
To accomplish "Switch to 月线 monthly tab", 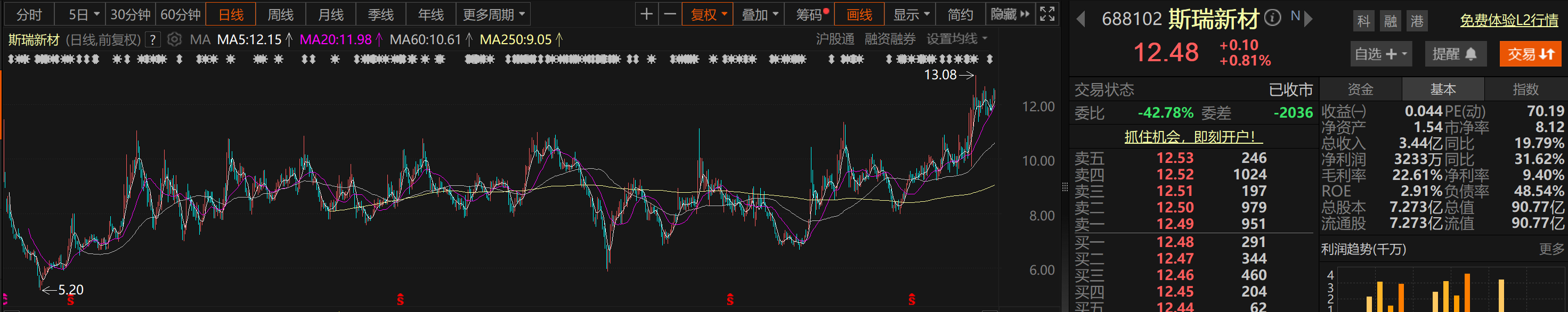I will coord(330,14).
